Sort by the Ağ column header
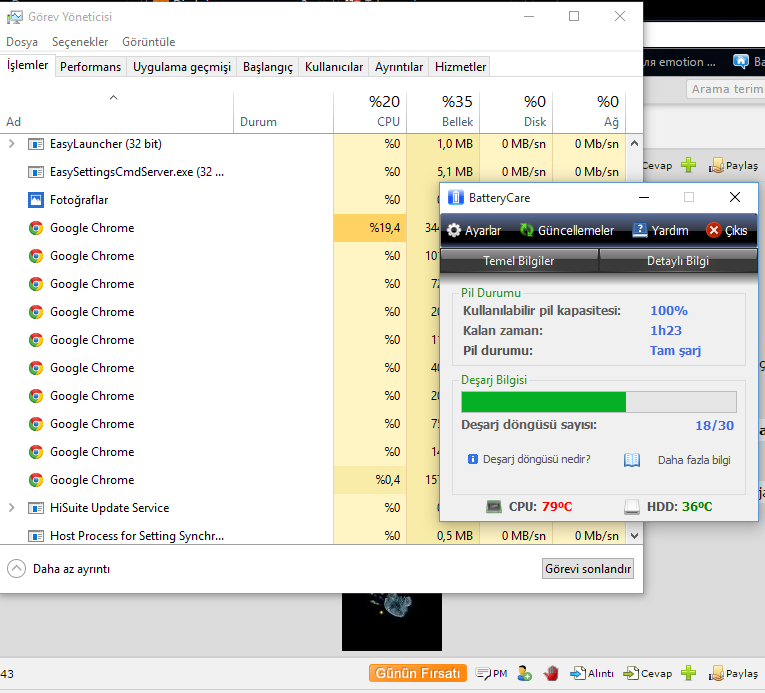765x693 pixels. (x=589, y=111)
